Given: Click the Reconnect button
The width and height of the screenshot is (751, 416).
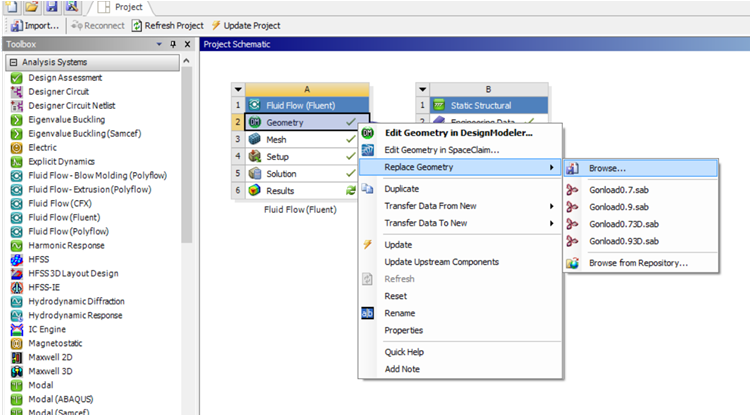Looking at the screenshot, I should point(98,26).
